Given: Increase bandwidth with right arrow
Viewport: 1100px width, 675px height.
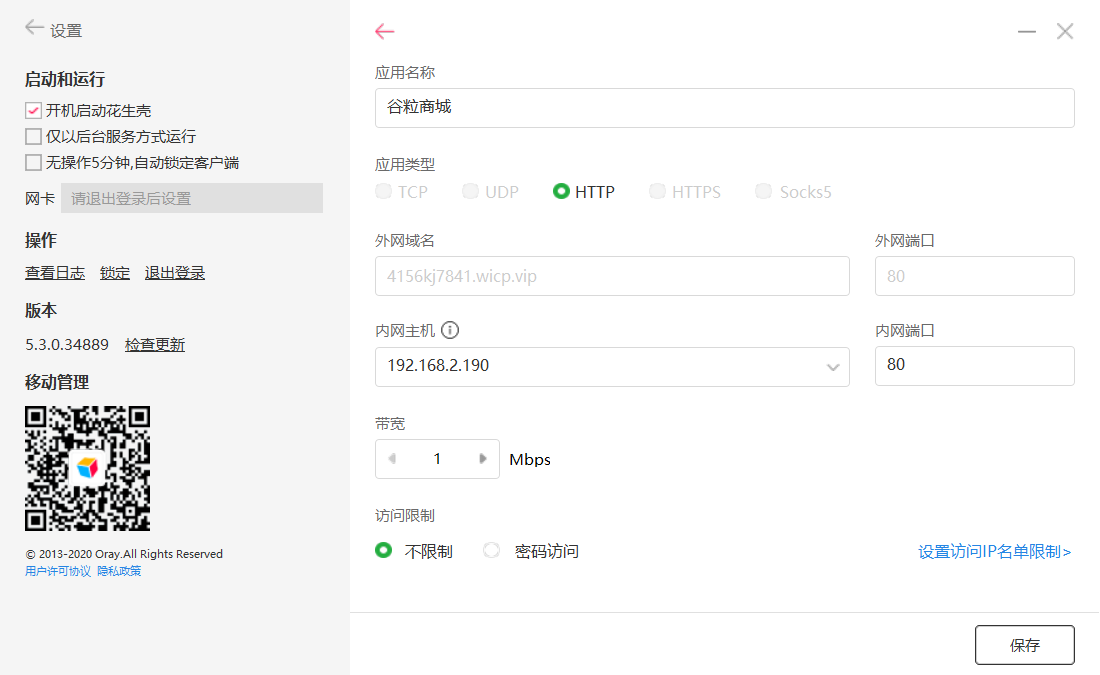Looking at the screenshot, I should [483, 459].
